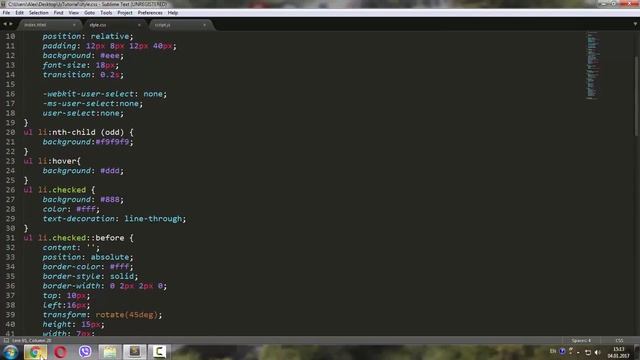The height and width of the screenshot is (360, 640).
Task: Click 'ul li:hover{' selector line
Action: point(52,161)
